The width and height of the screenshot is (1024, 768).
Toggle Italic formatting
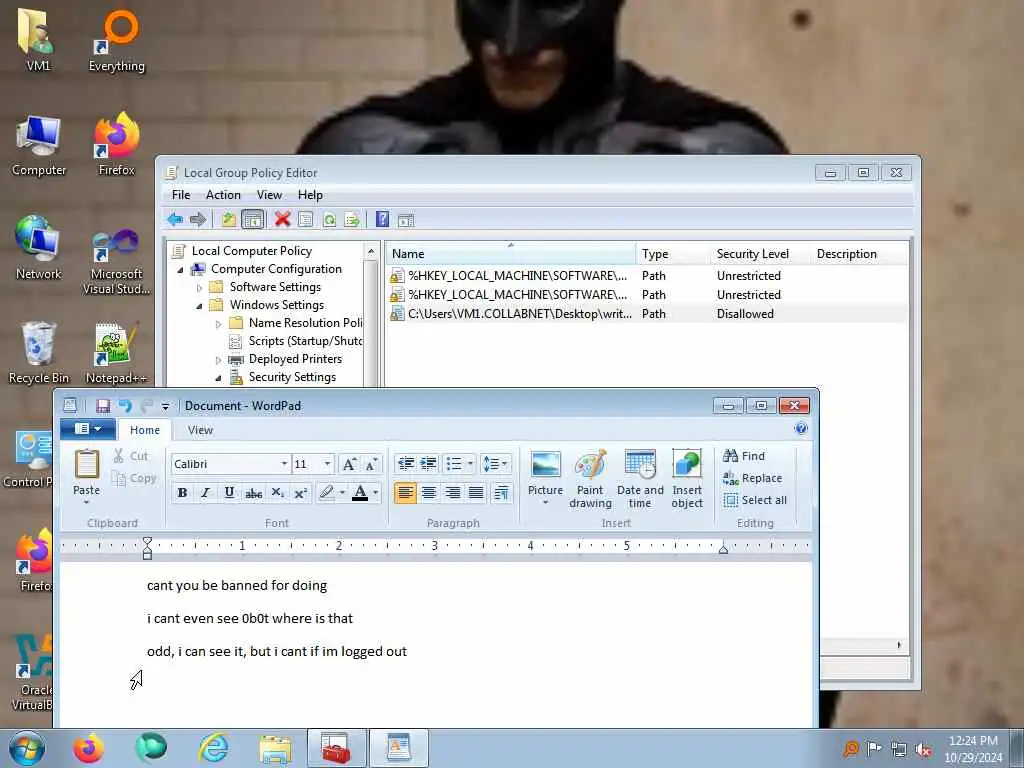206,492
